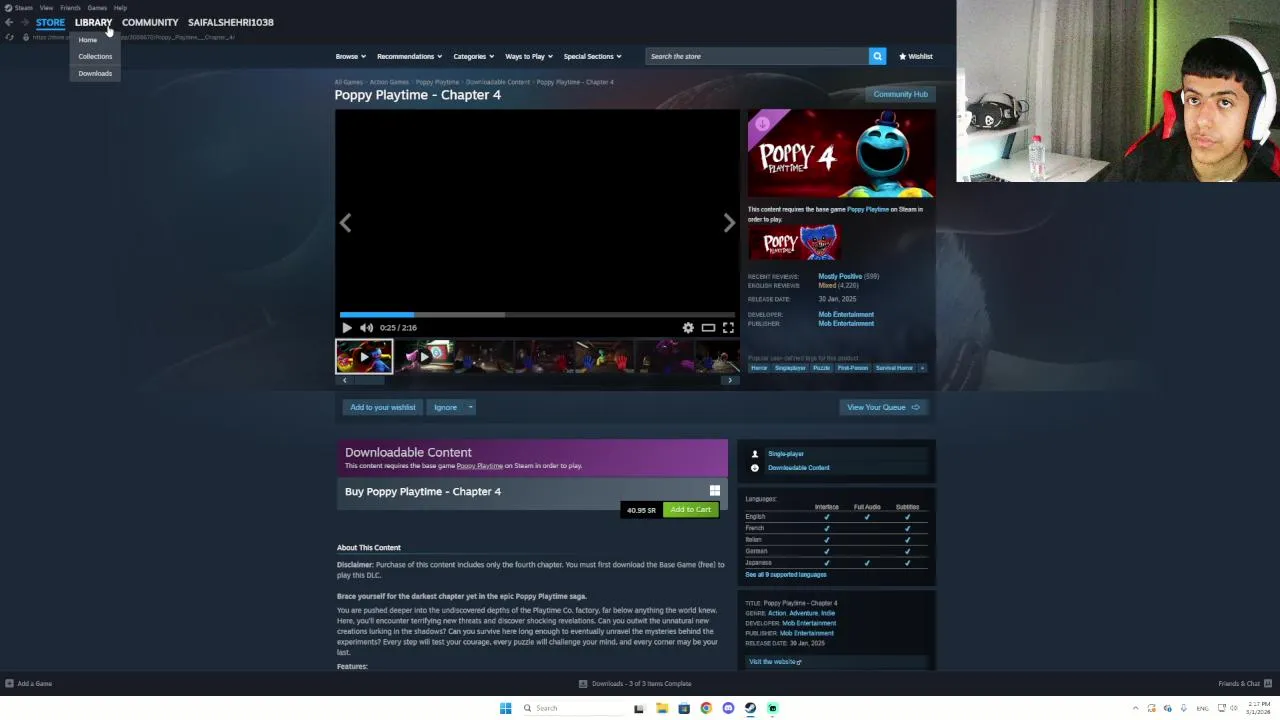Click See all 9 supported languages
This screenshot has height=720, width=1280.
[786, 575]
